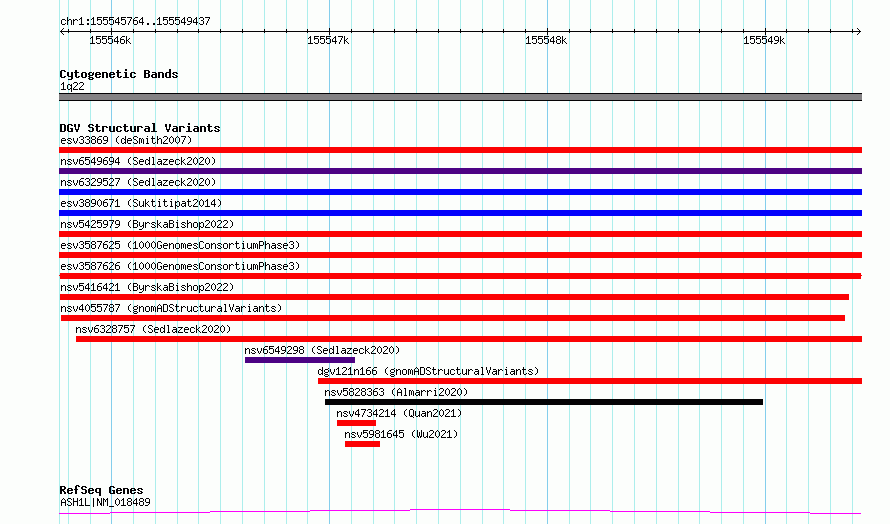Click the red nsv4055787 variant bar
The image size is (890, 524).
453,318
